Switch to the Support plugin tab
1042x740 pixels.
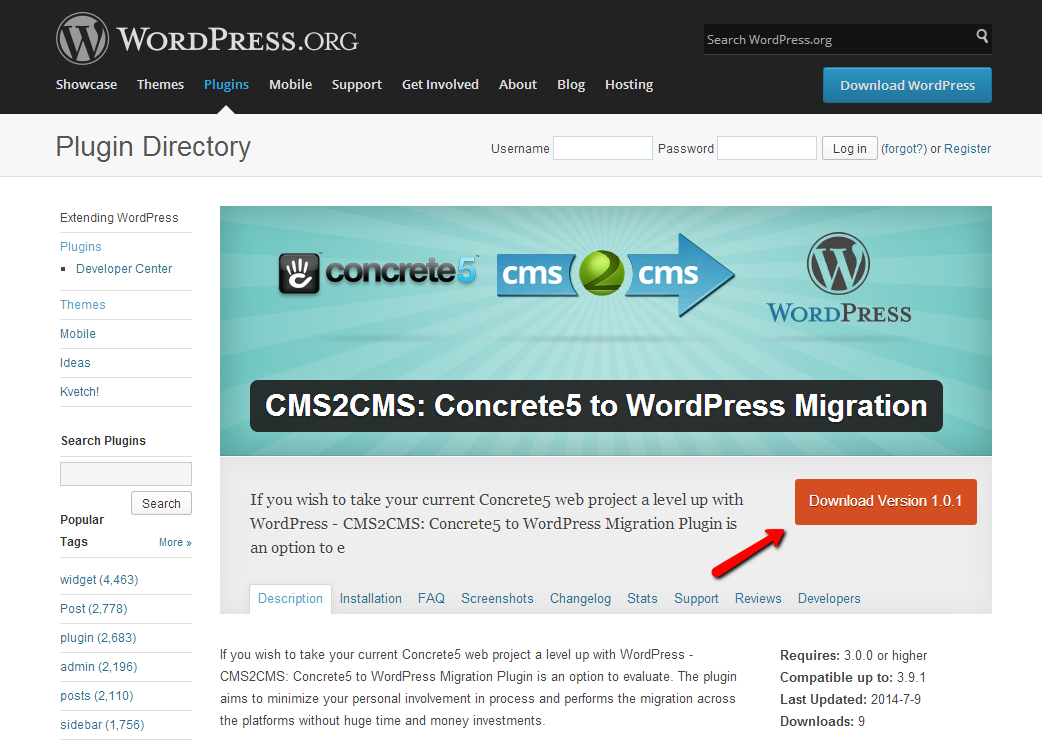(x=696, y=599)
